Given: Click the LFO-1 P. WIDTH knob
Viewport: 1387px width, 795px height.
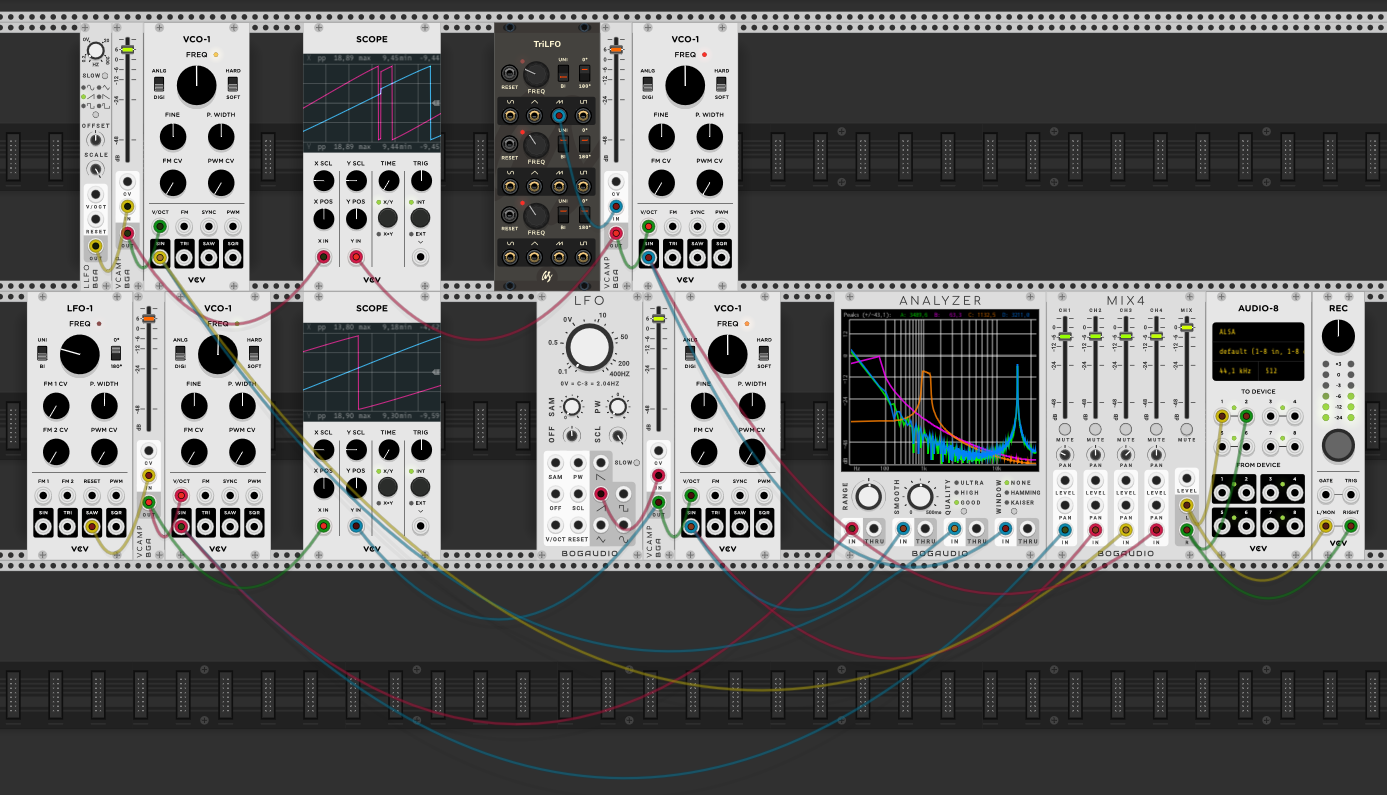Looking at the screenshot, I should (104, 406).
